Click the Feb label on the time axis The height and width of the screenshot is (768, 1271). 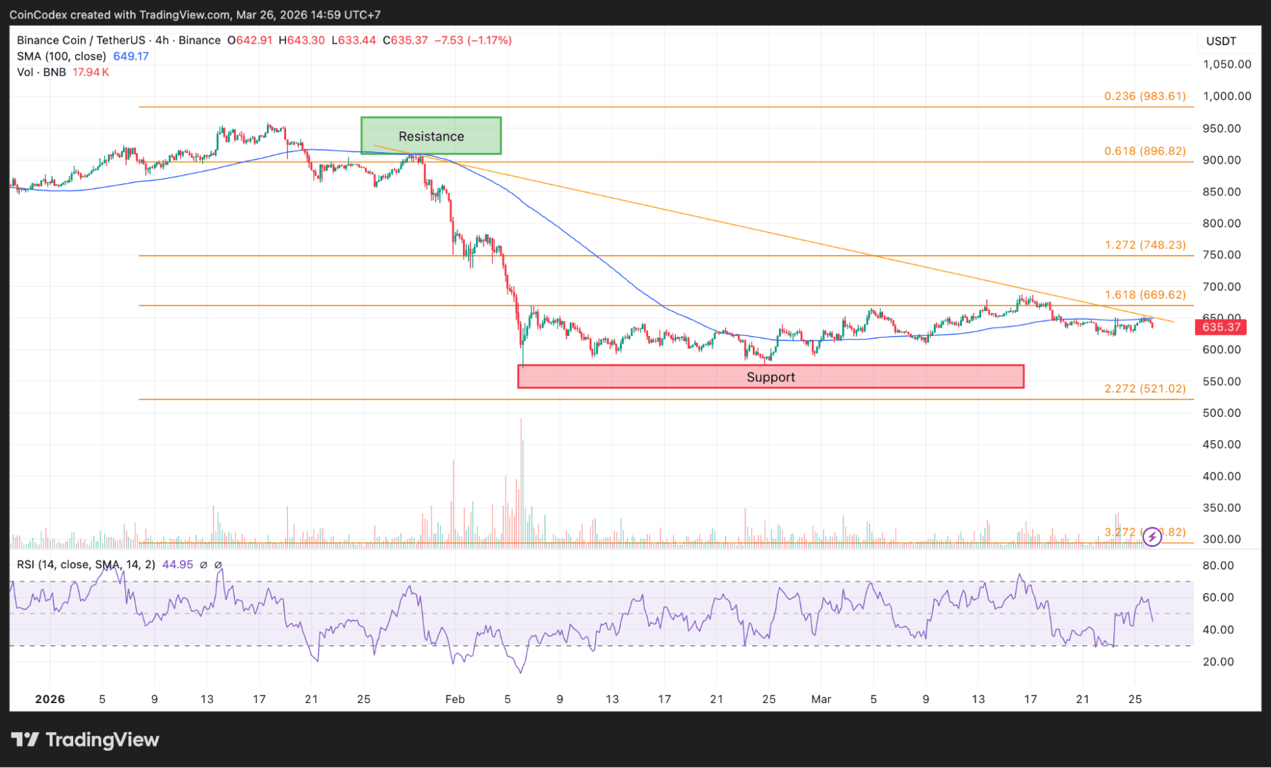455,699
